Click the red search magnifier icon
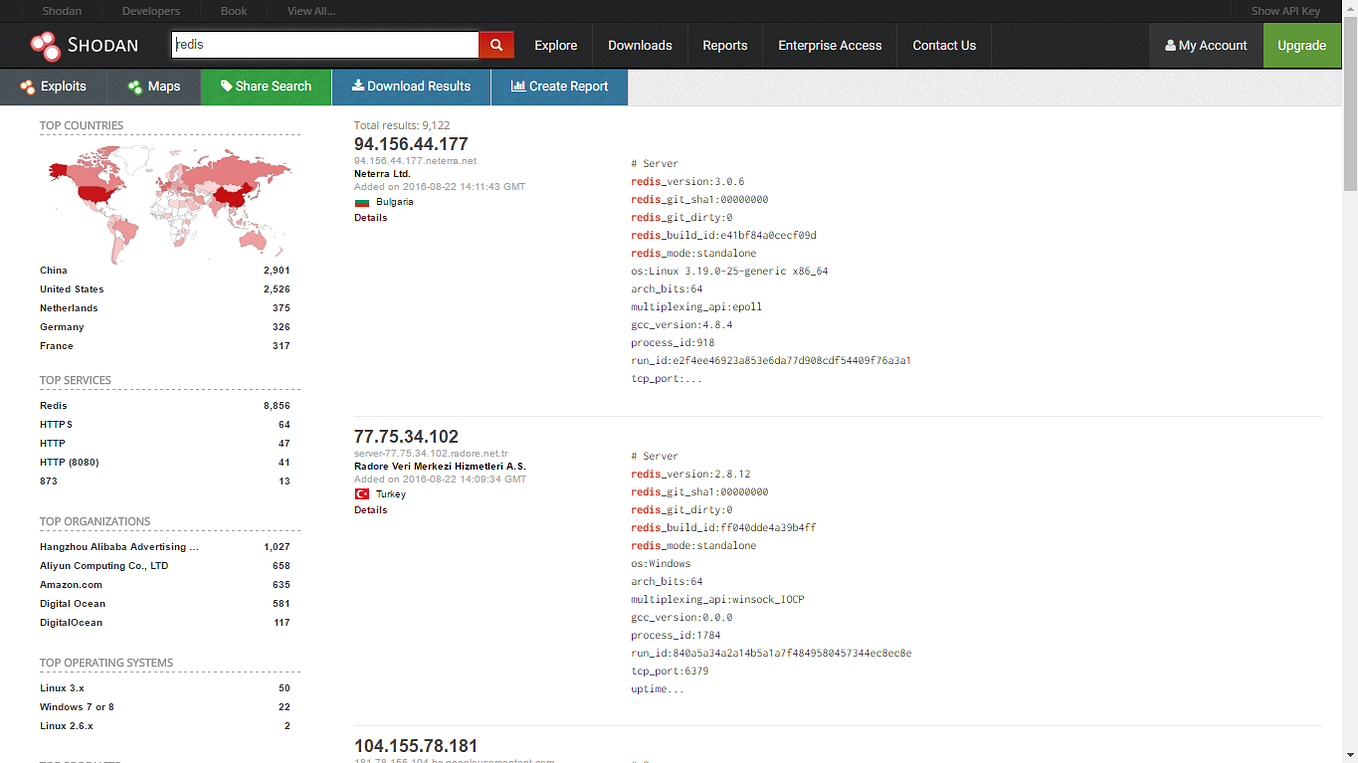The width and height of the screenshot is (1358, 763). [x=496, y=45]
